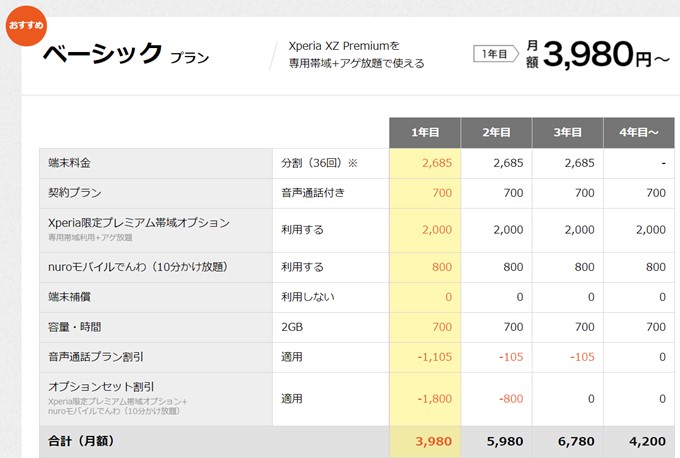Select the 1年目 column header
The image size is (680, 458).
[x=425, y=132]
